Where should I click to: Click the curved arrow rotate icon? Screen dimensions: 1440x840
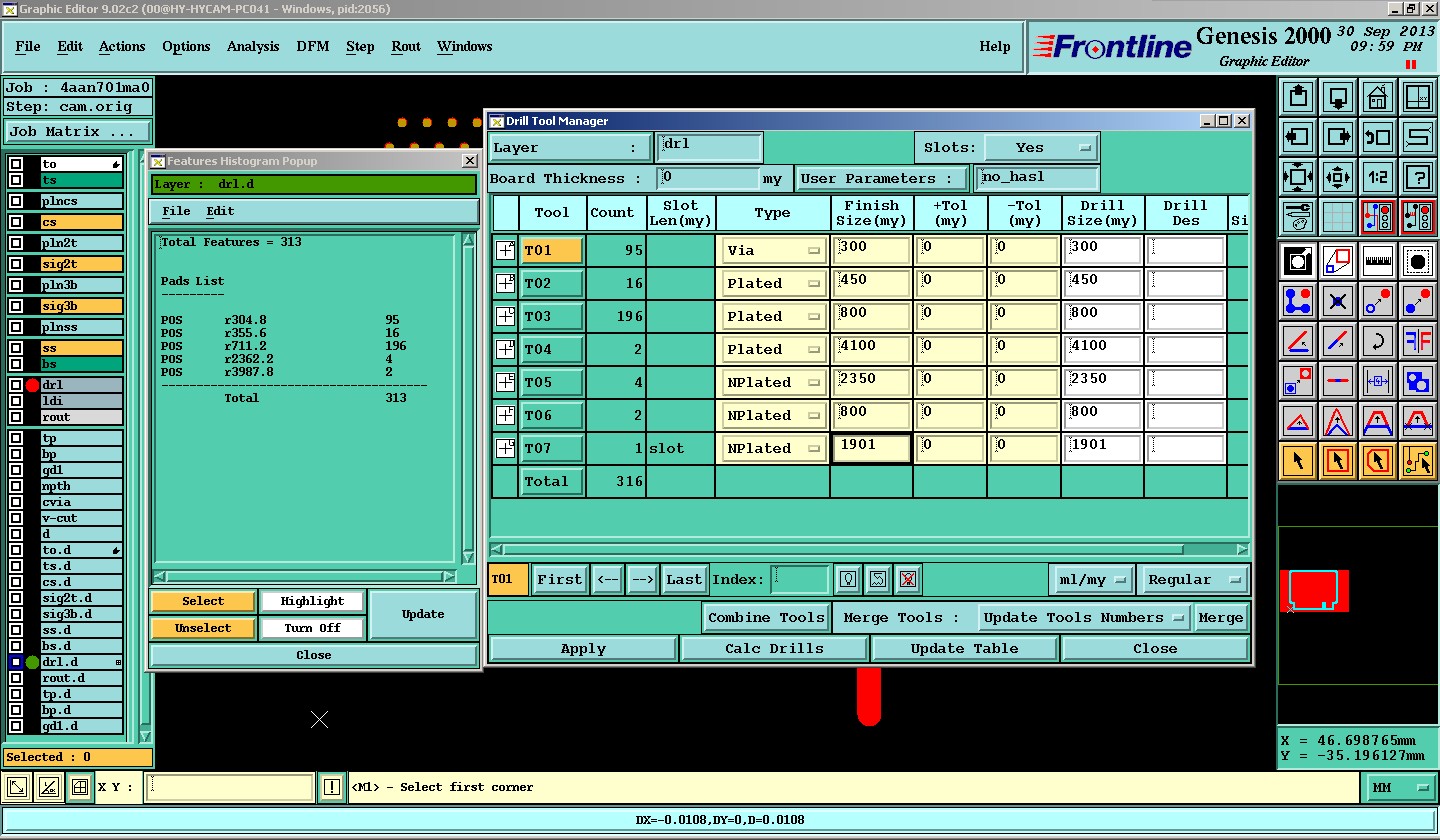click(1378, 341)
